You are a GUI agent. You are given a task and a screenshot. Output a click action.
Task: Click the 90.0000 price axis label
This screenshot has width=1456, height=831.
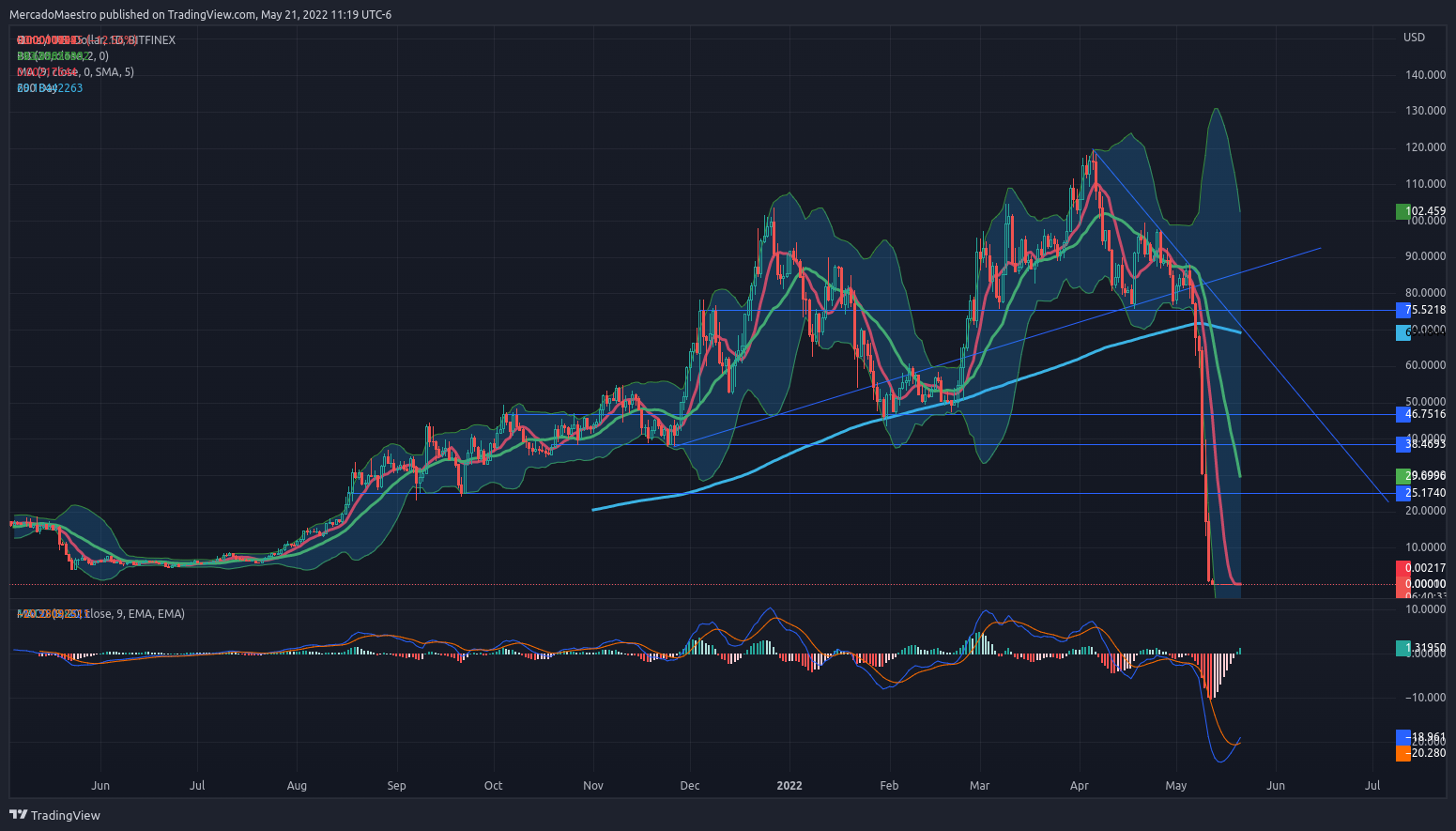click(x=1425, y=256)
